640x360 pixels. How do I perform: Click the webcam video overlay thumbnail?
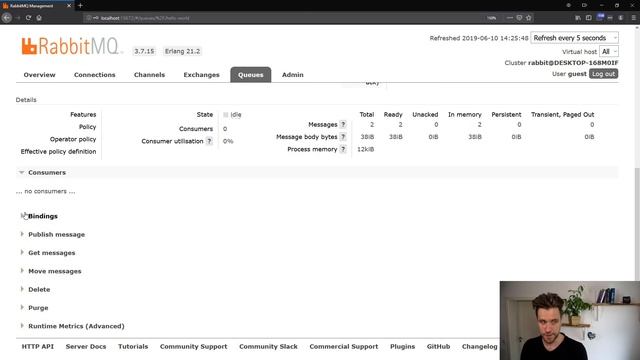[x=570, y=320]
